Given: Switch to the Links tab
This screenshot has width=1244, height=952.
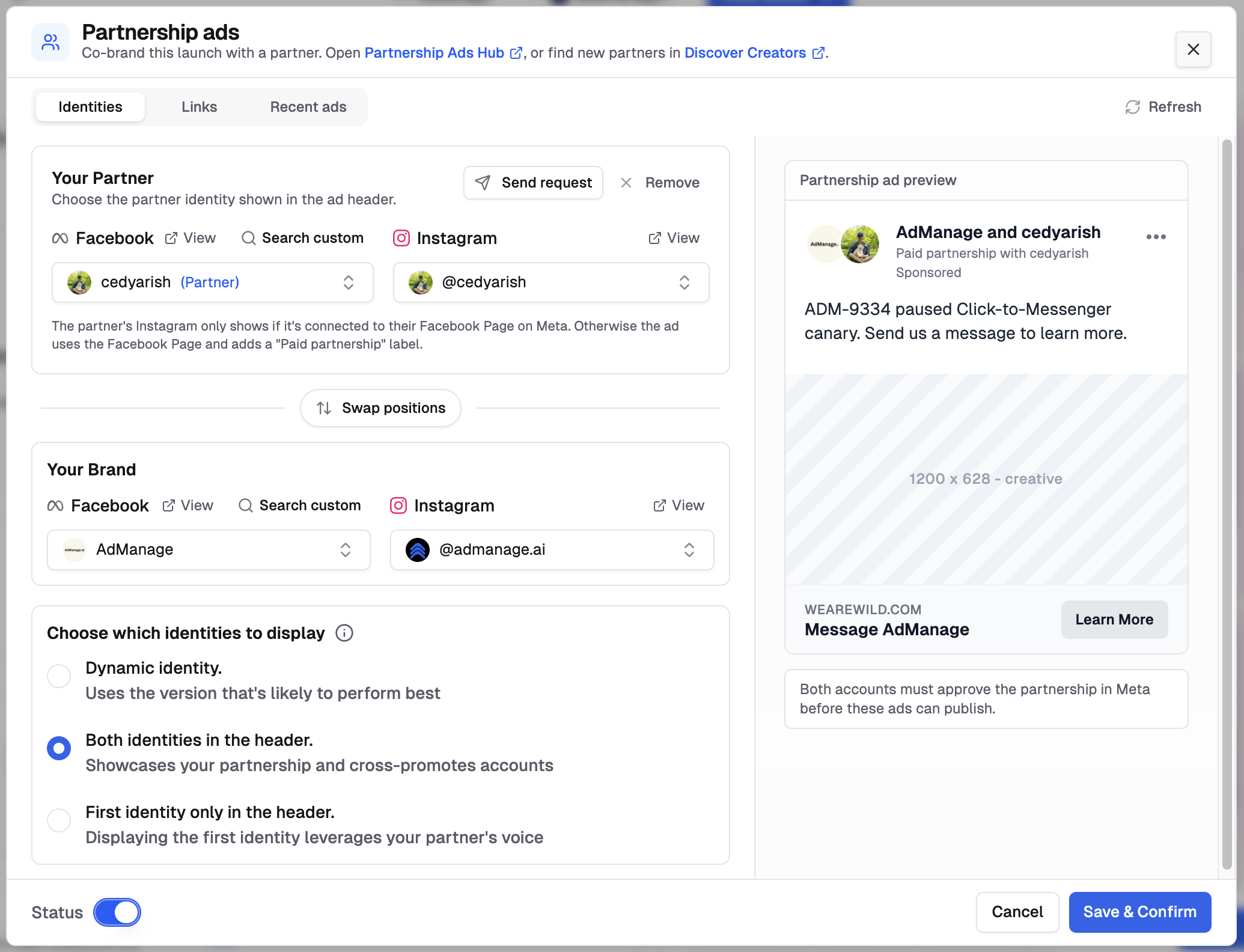Looking at the screenshot, I should coord(200,107).
